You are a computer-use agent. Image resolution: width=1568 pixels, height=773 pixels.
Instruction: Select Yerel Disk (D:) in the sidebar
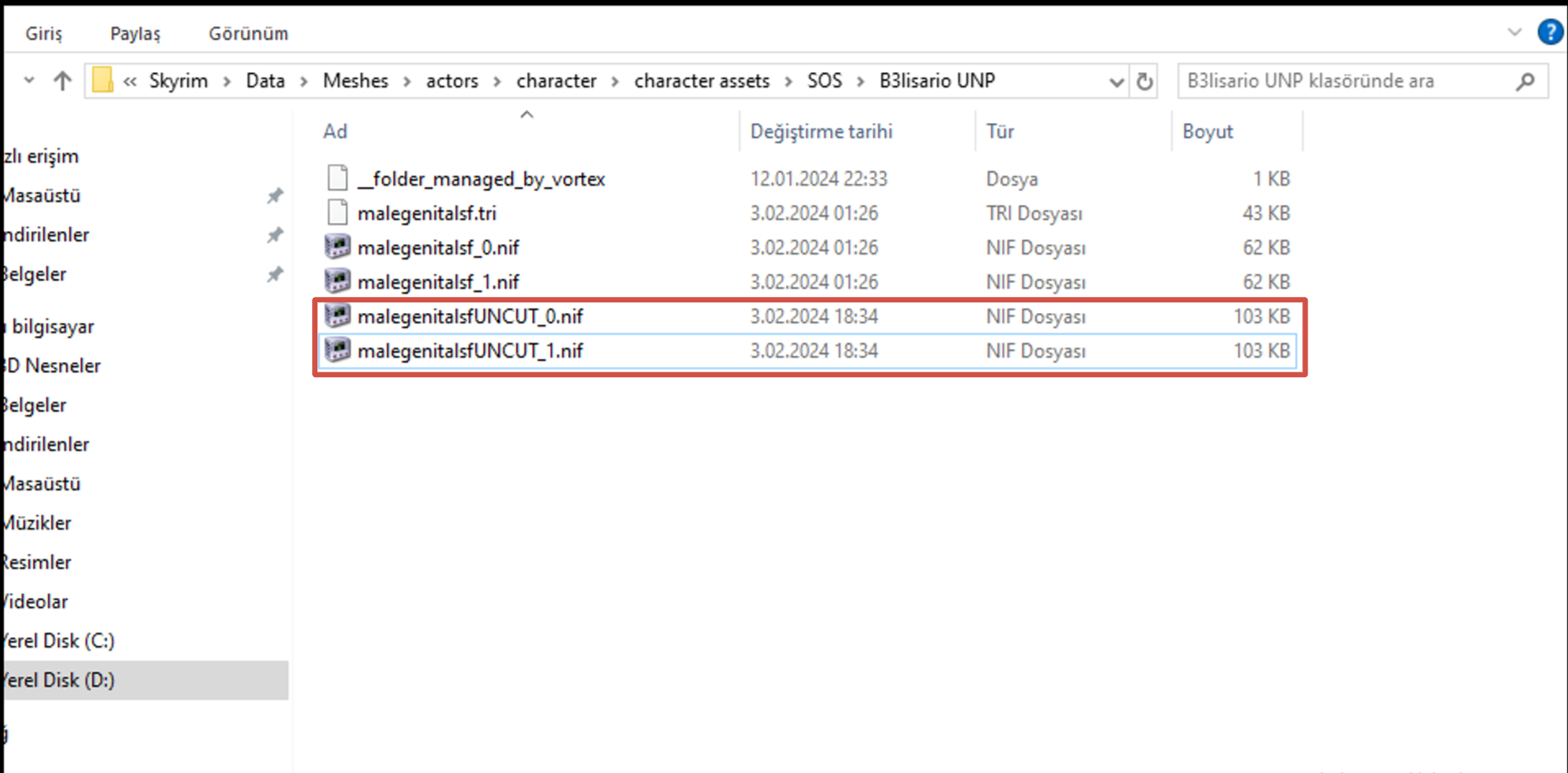146,680
